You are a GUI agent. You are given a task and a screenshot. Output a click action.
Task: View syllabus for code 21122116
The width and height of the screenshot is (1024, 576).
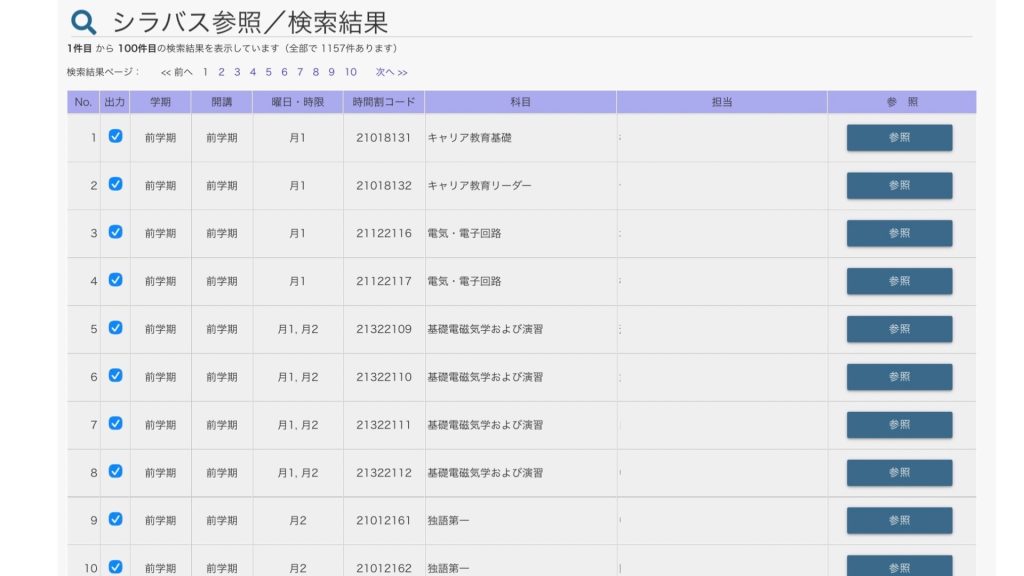tap(899, 234)
